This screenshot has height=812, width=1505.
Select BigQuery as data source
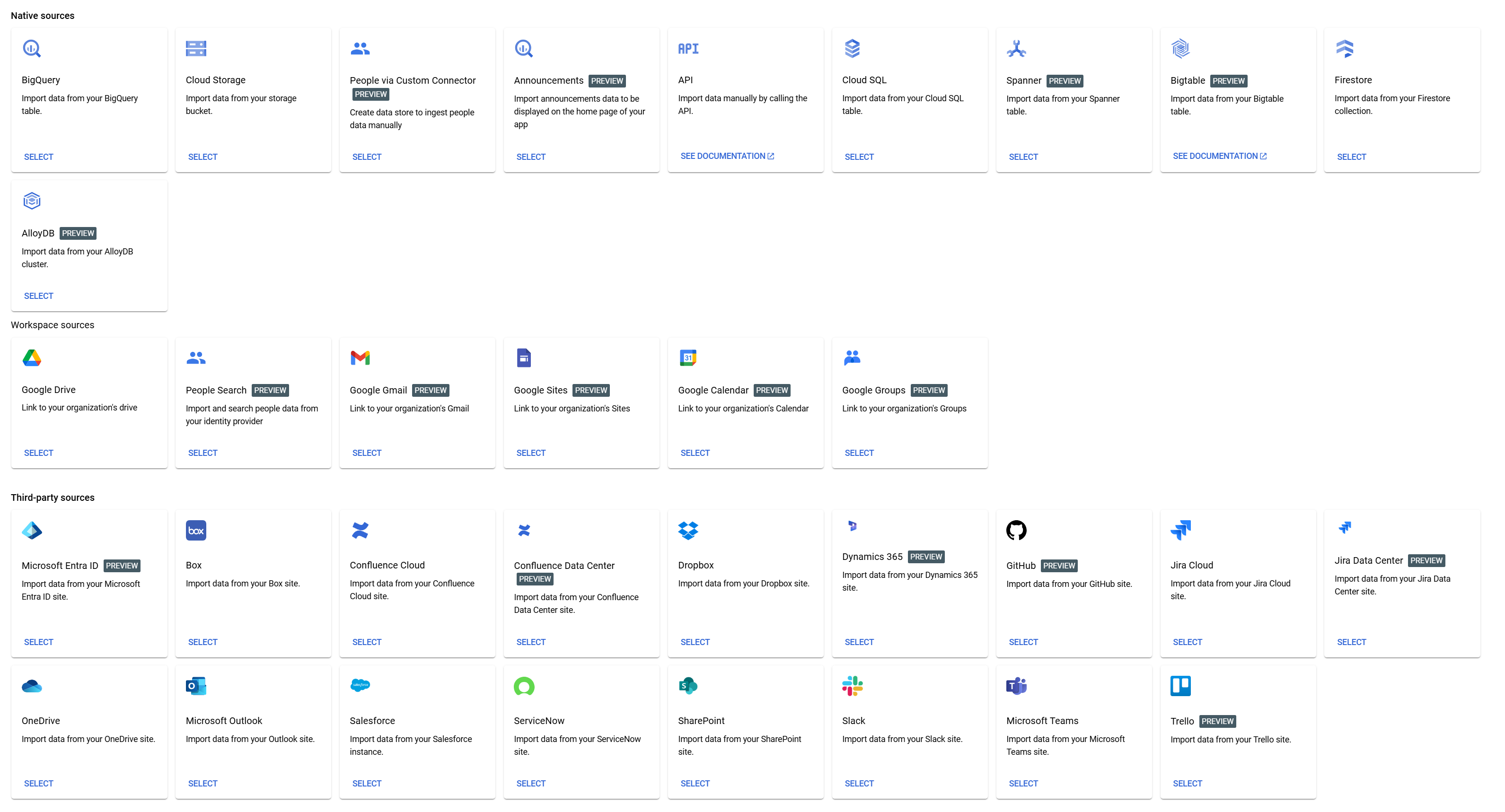coord(39,157)
